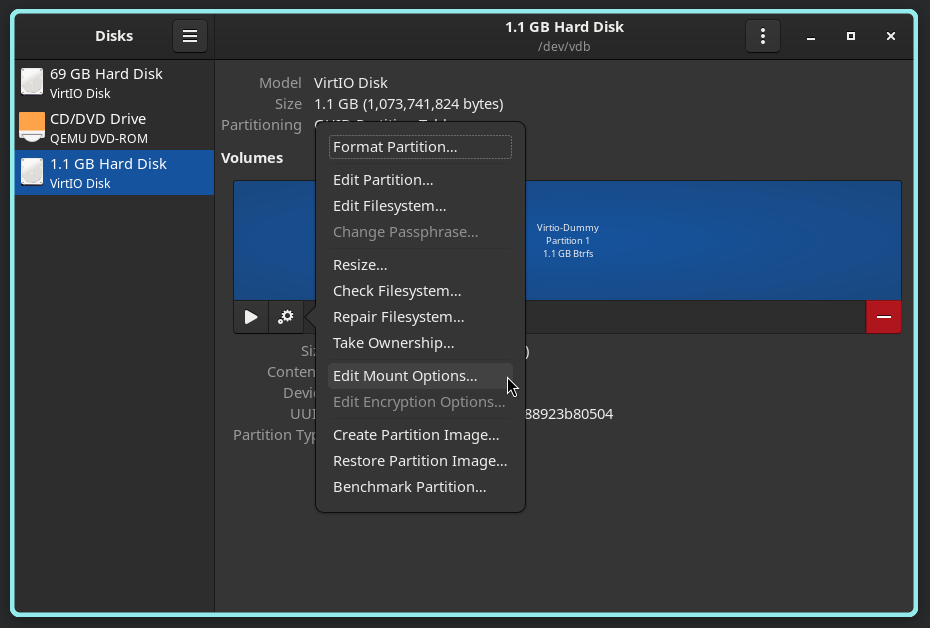Choose Restore Partition Image
This screenshot has height=628, width=930.
click(x=419, y=461)
